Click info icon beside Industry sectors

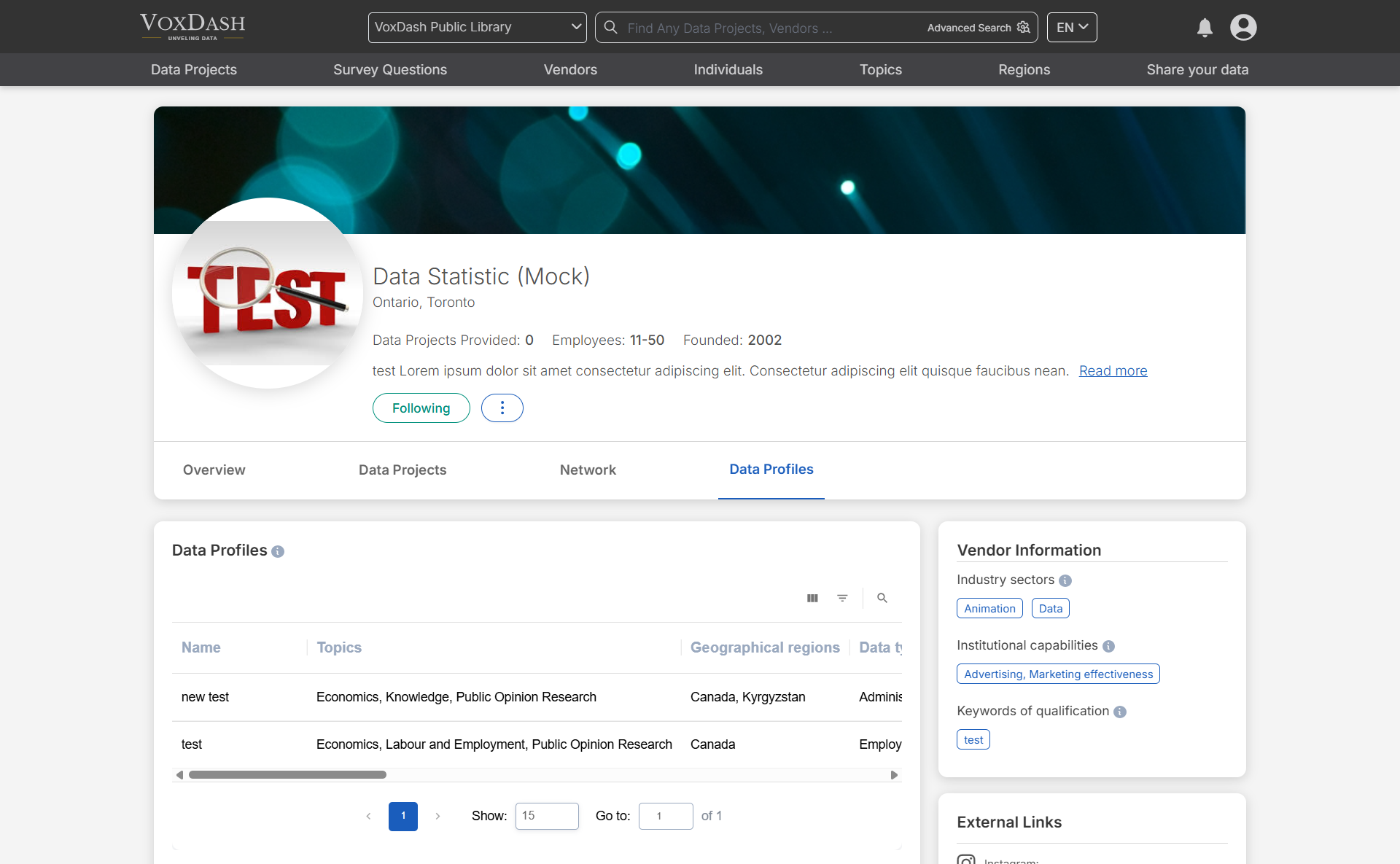(1065, 580)
